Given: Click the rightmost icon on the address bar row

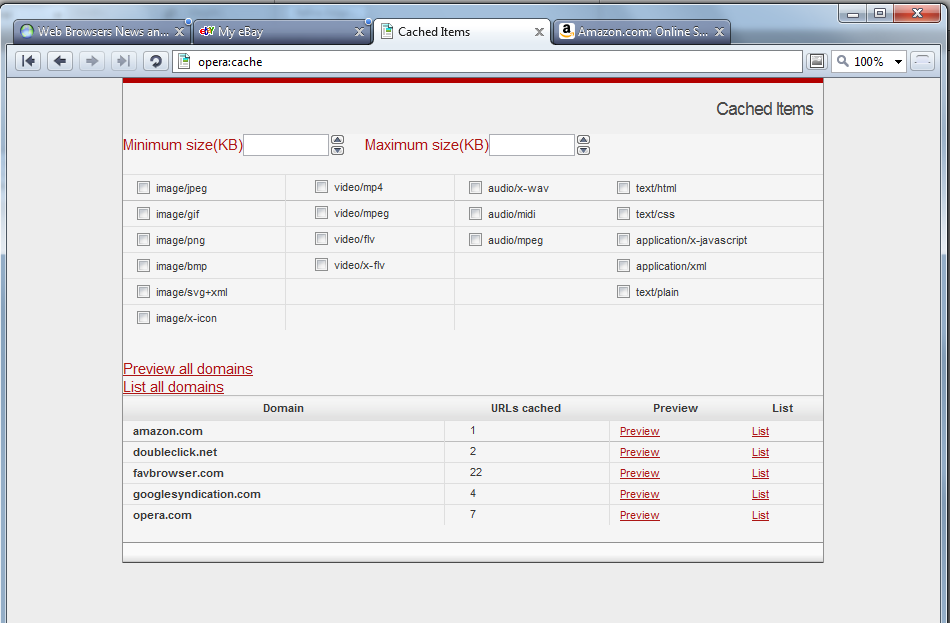Looking at the screenshot, I should click(x=922, y=62).
